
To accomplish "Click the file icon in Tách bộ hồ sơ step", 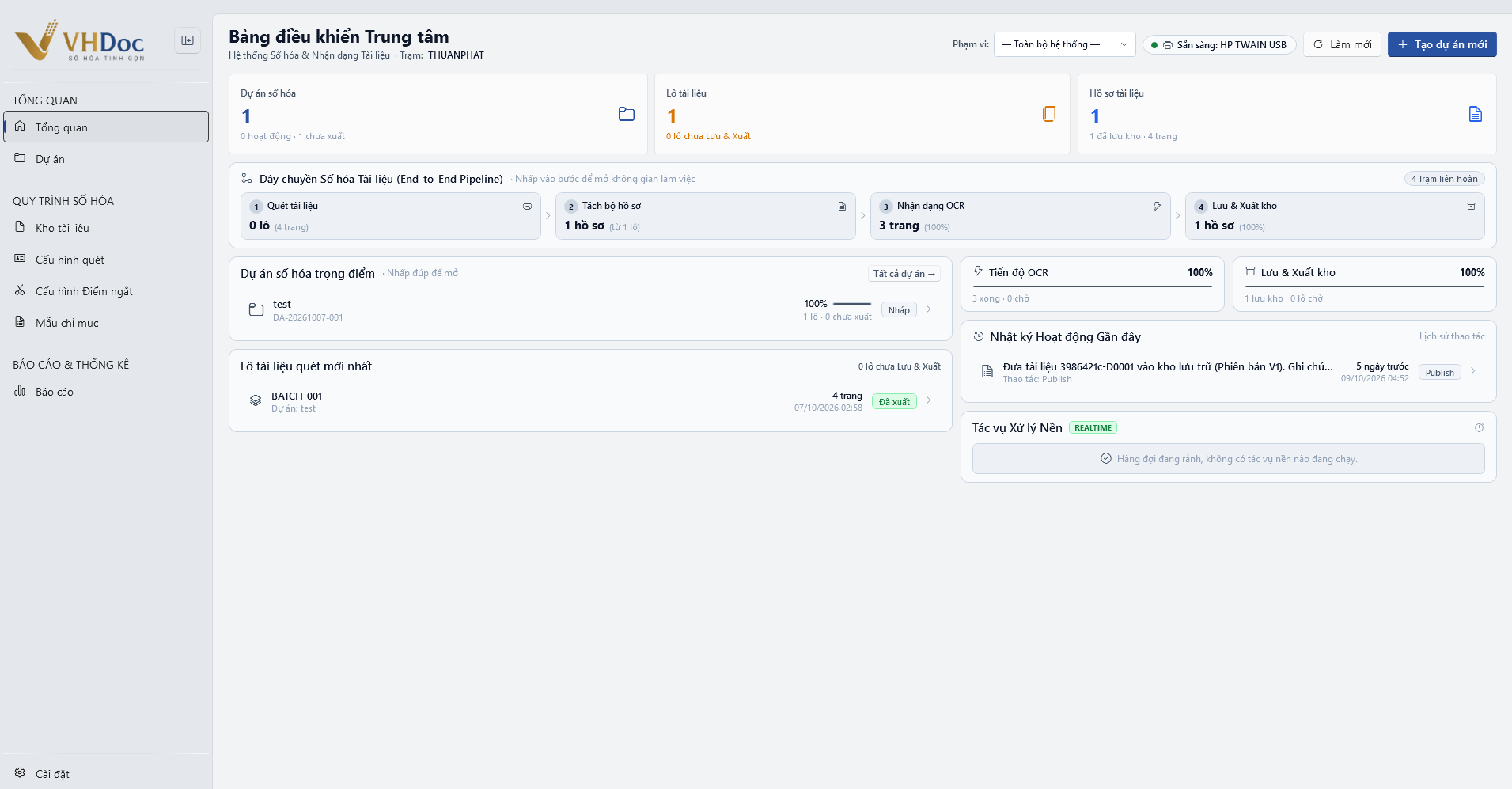I will [842, 206].
